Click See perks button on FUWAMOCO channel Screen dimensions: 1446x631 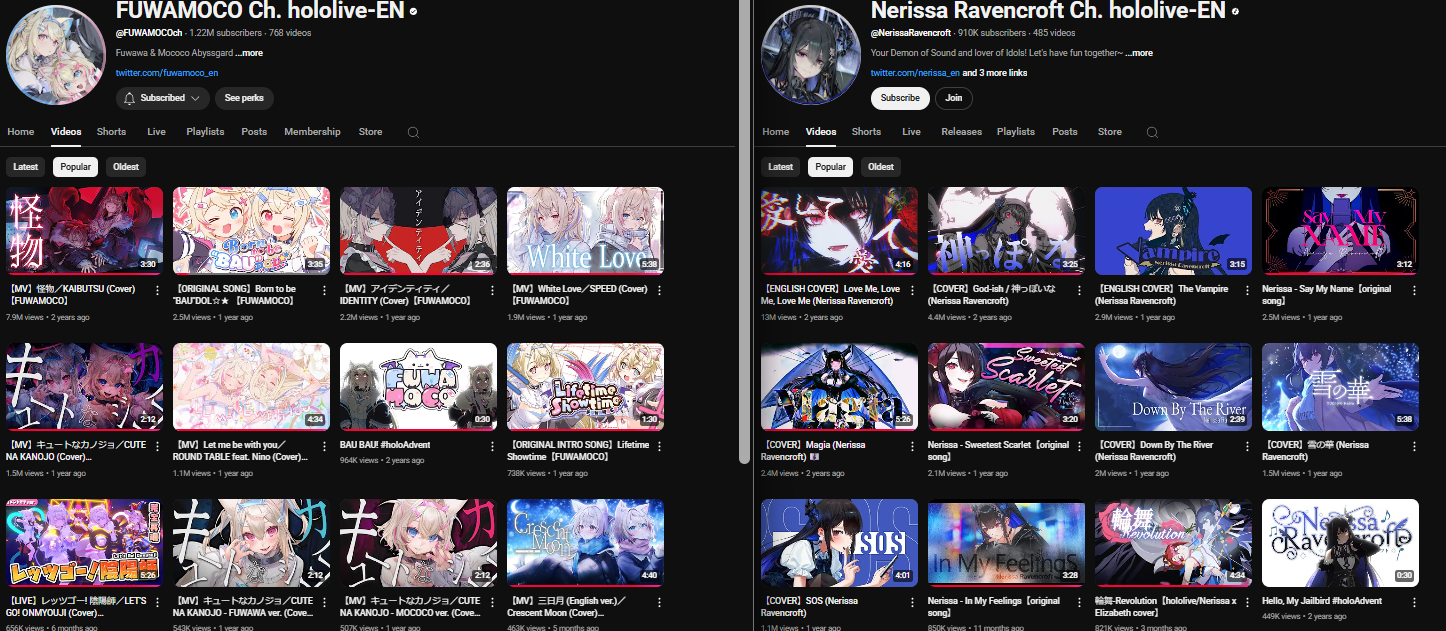(244, 98)
